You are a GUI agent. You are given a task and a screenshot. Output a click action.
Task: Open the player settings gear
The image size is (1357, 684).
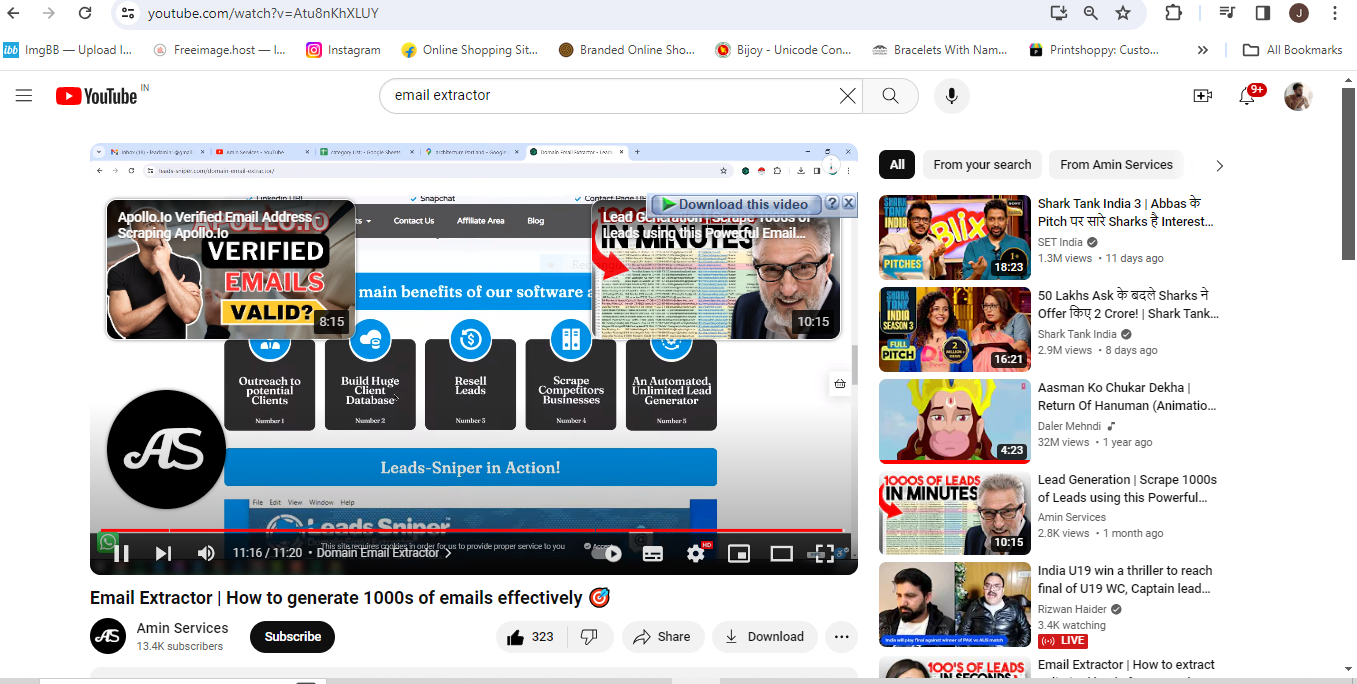696,553
